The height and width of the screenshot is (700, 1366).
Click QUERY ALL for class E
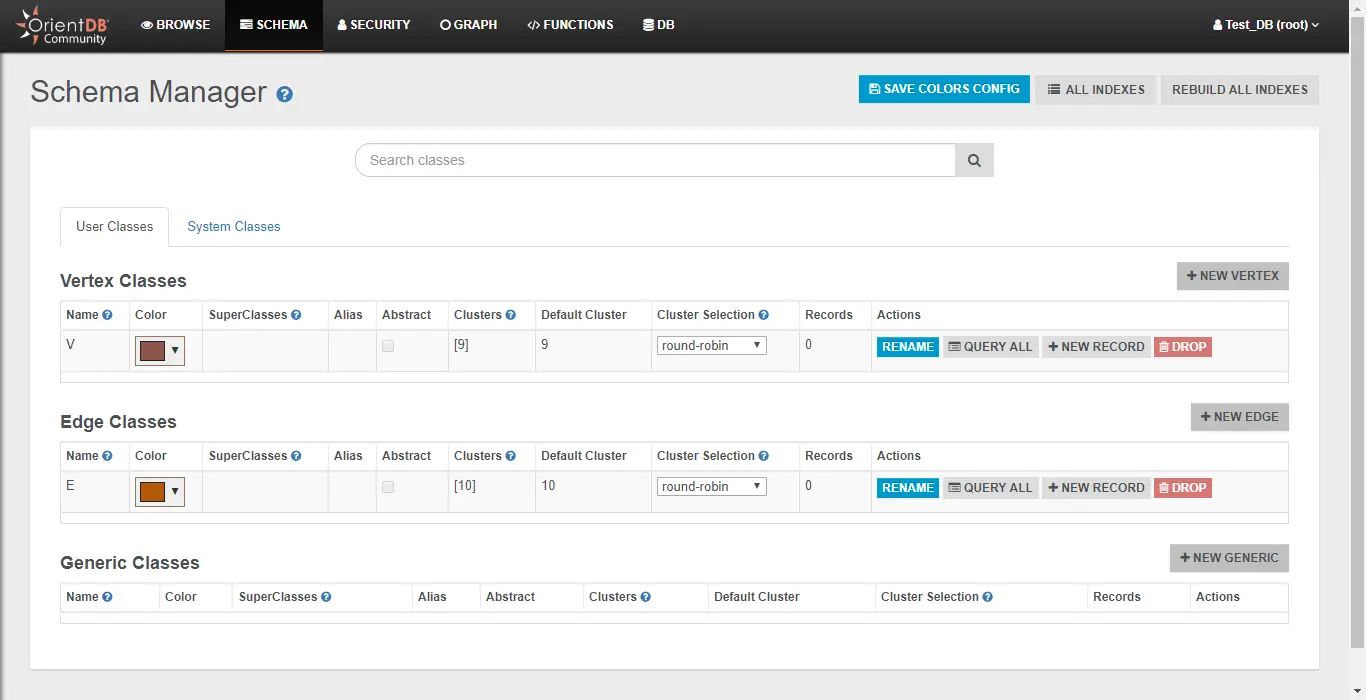991,488
